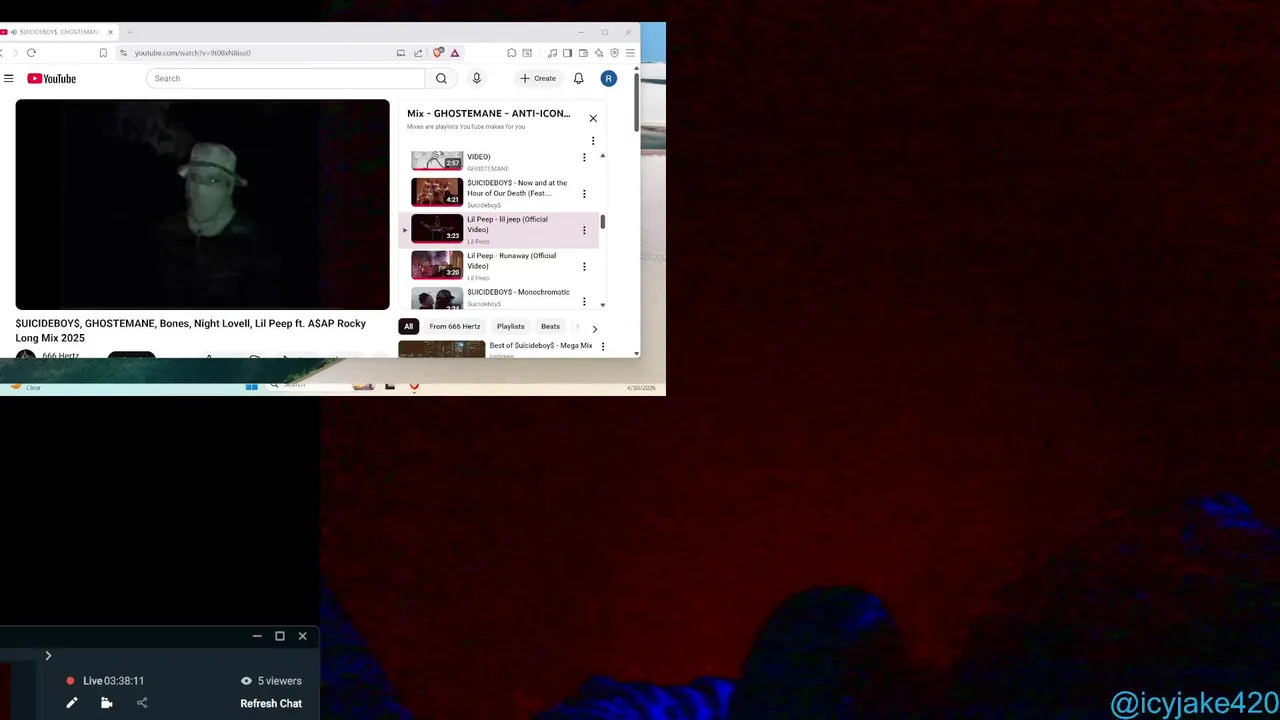Share the stream with share icon
Screen dimensions: 1280x720
[142, 703]
